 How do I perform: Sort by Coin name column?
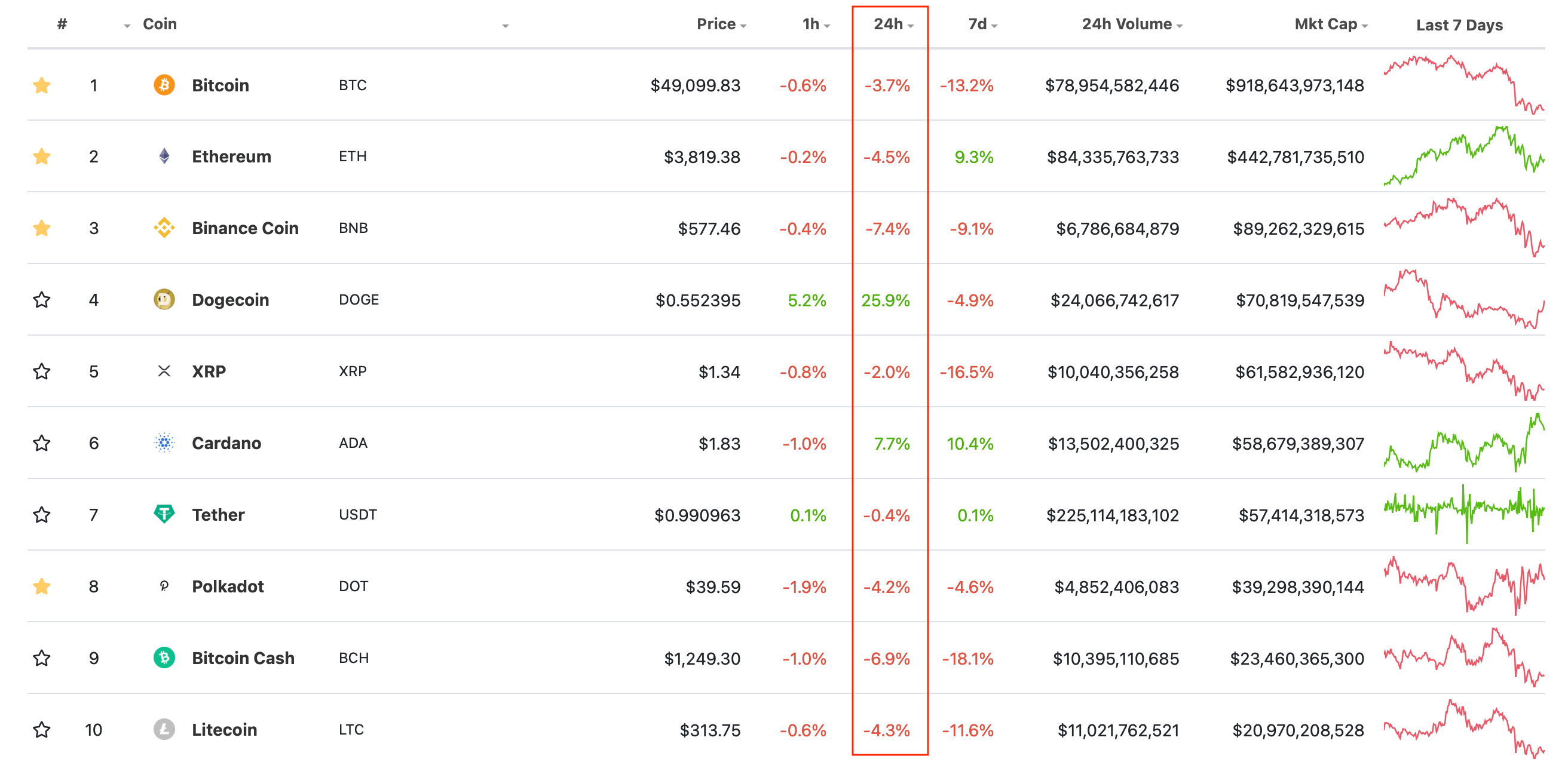tap(160, 24)
